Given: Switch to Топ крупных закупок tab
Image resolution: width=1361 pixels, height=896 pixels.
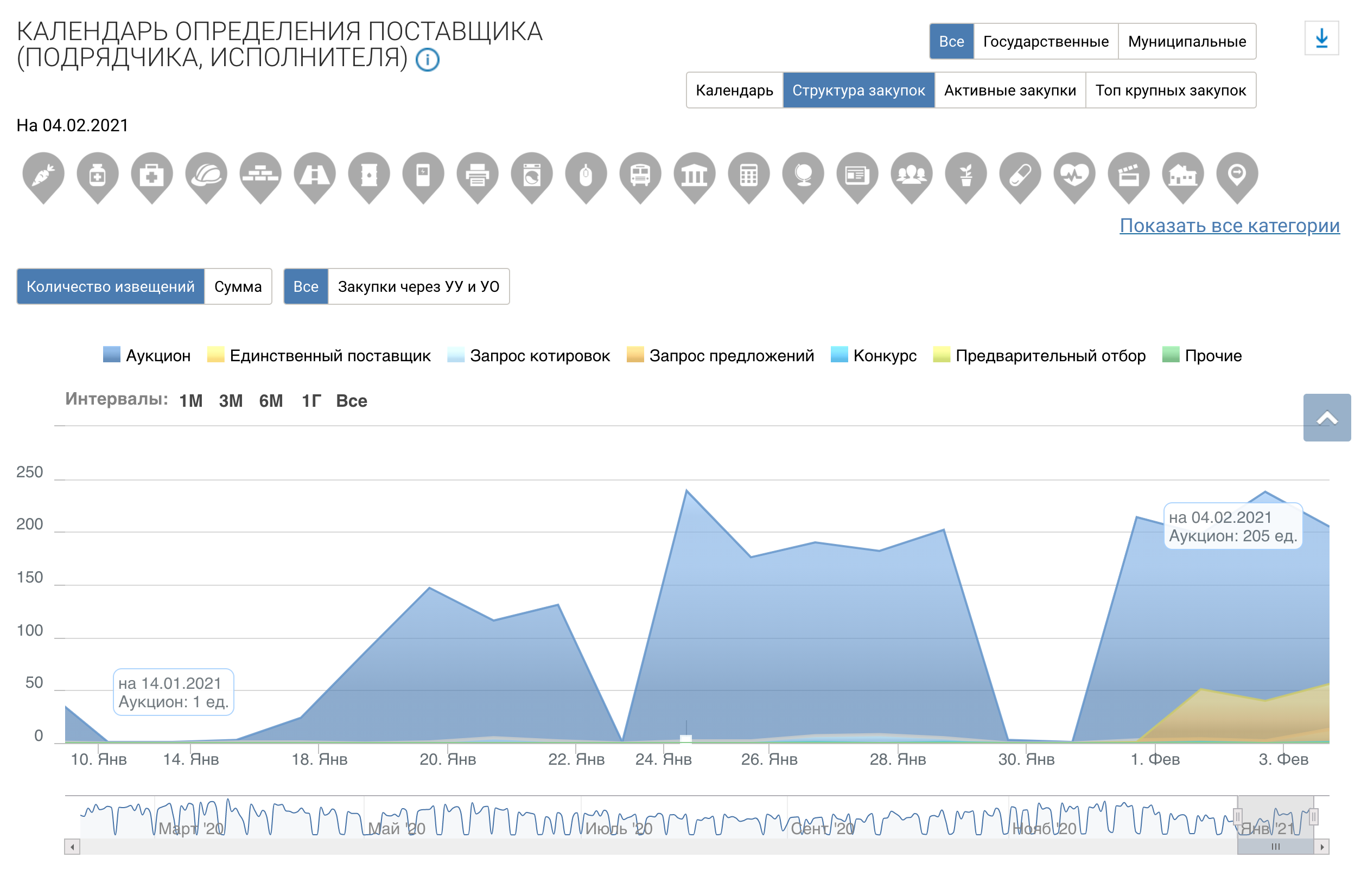Looking at the screenshot, I should (1171, 91).
